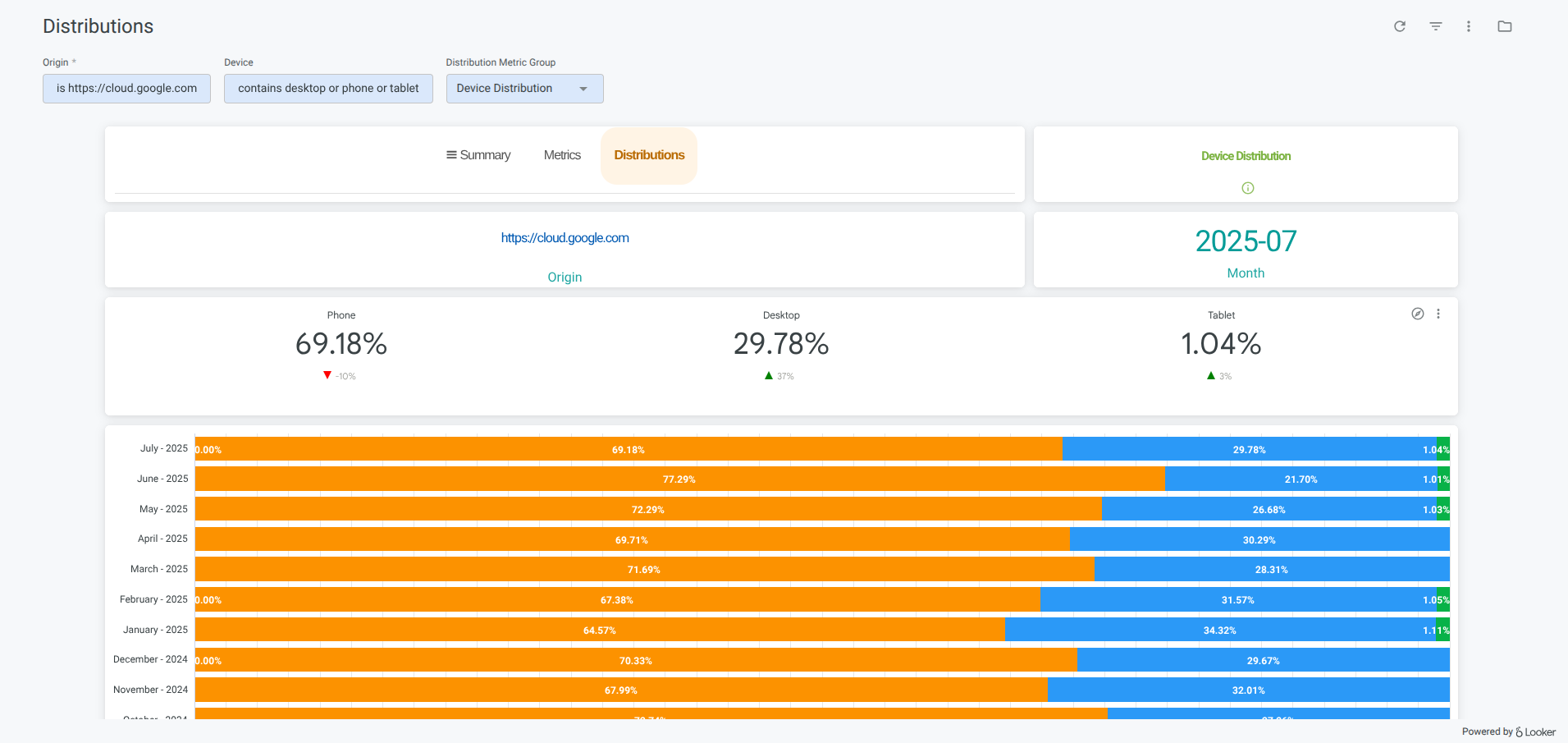1568x743 pixels.
Task: Click the Looker logo in the footer
Action: tap(1535, 732)
